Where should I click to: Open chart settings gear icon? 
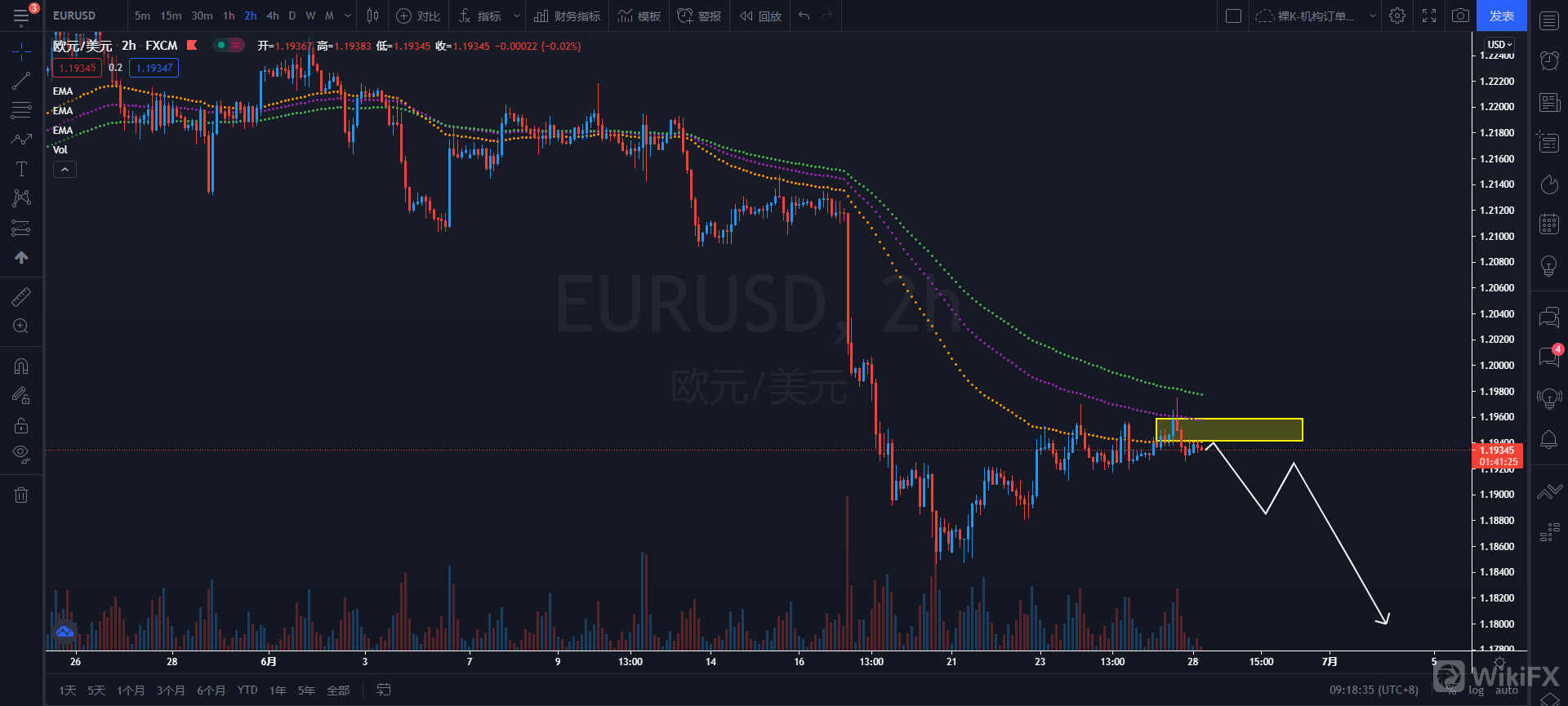point(1397,16)
